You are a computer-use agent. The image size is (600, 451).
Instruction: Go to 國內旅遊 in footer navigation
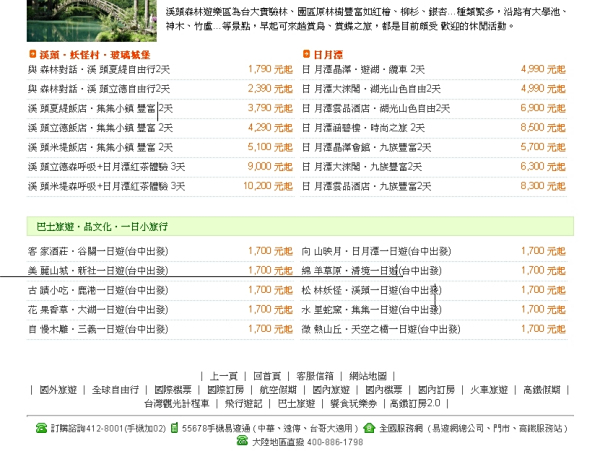tap(331, 390)
